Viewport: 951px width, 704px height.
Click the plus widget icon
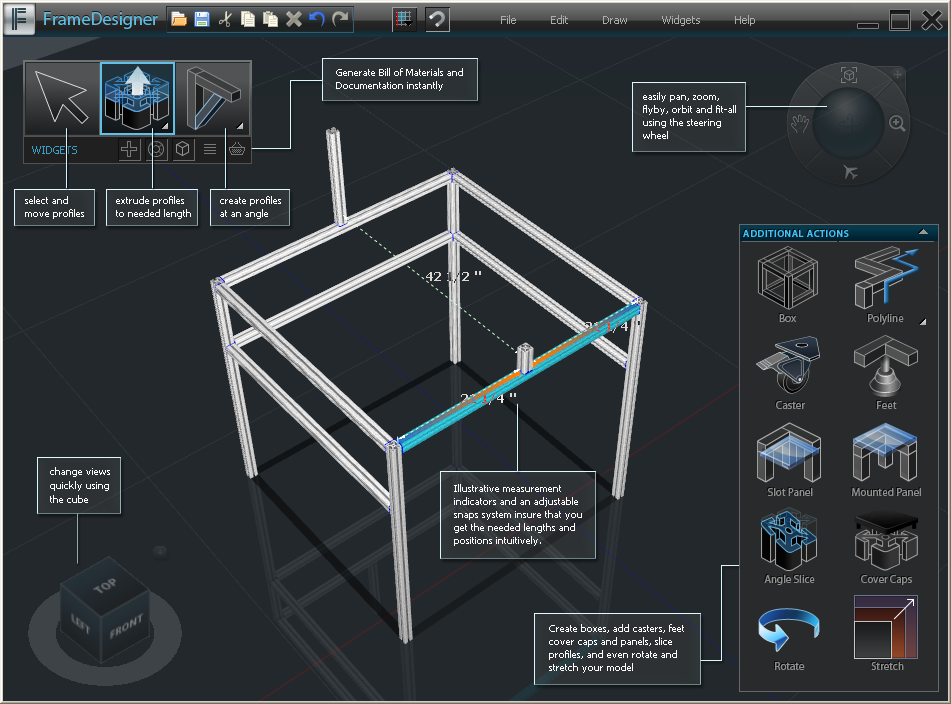[x=129, y=149]
